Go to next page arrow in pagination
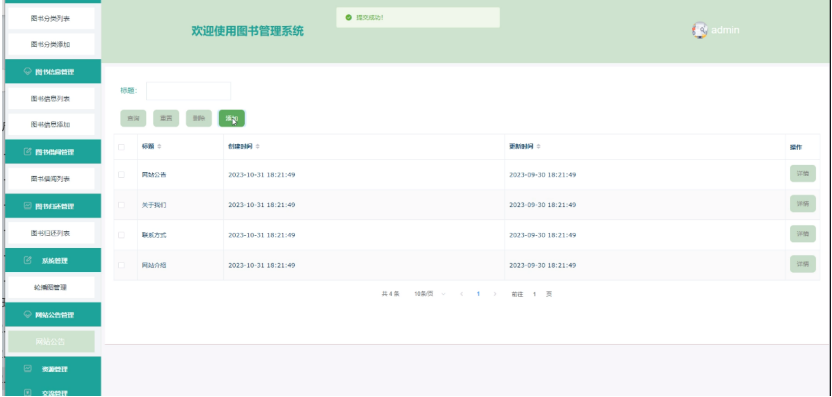 [x=495, y=294]
